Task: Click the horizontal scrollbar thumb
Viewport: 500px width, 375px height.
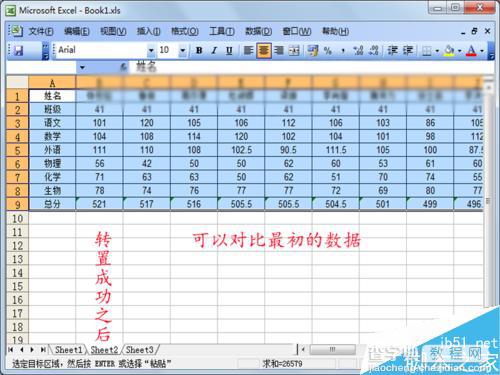Action: tap(332, 349)
